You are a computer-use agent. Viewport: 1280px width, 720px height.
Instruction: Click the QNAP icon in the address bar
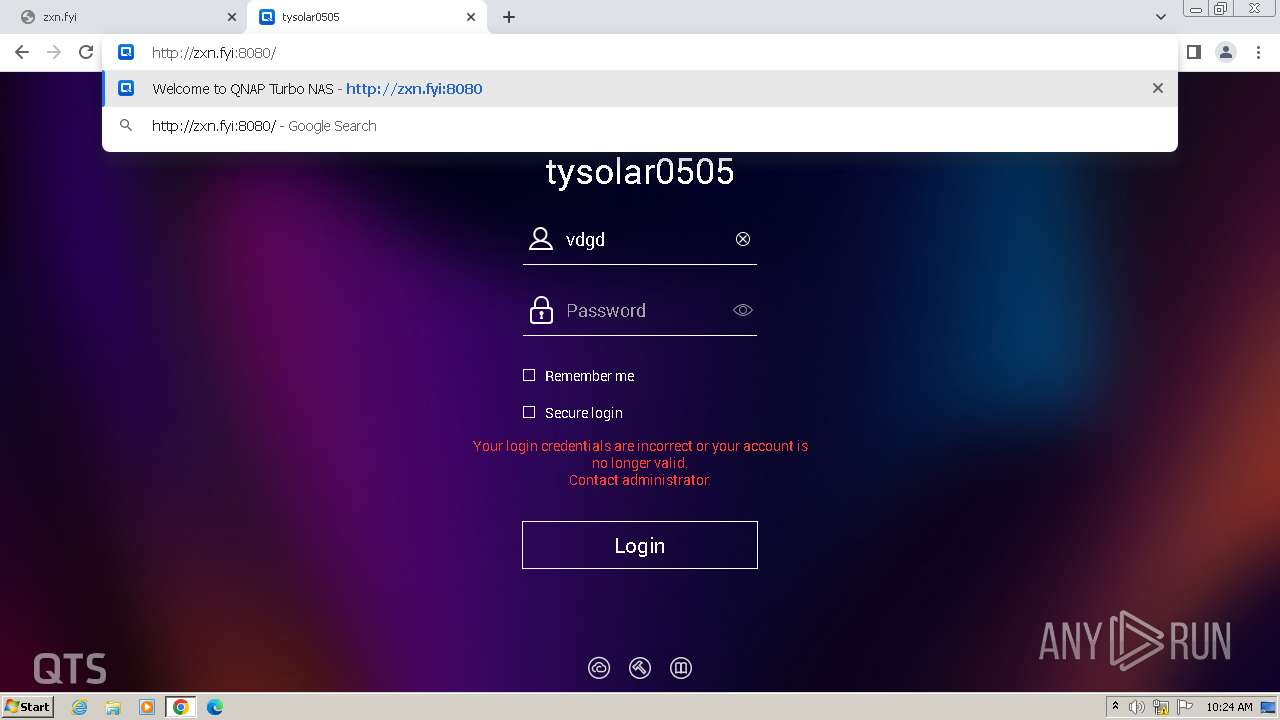point(126,52)
